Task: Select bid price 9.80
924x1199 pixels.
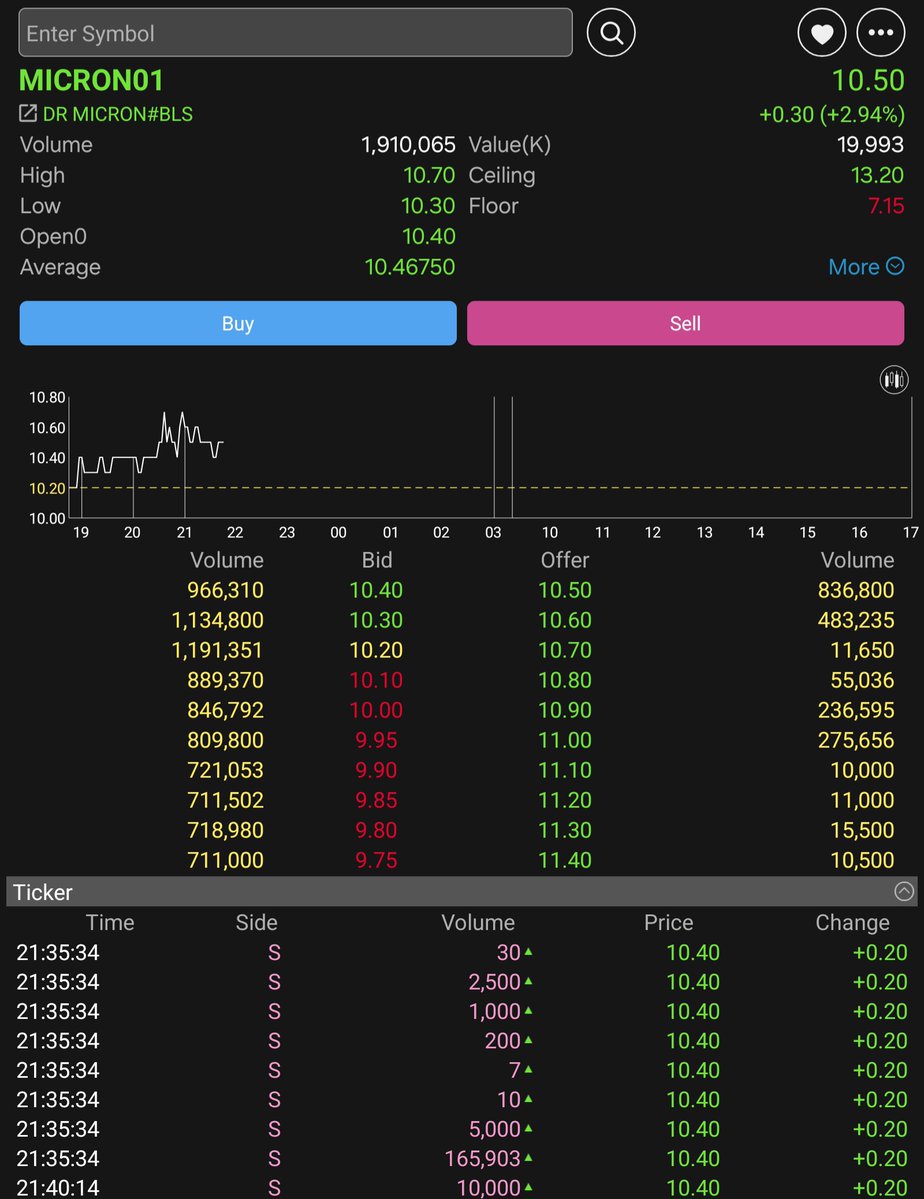Action: click(376, 830)
